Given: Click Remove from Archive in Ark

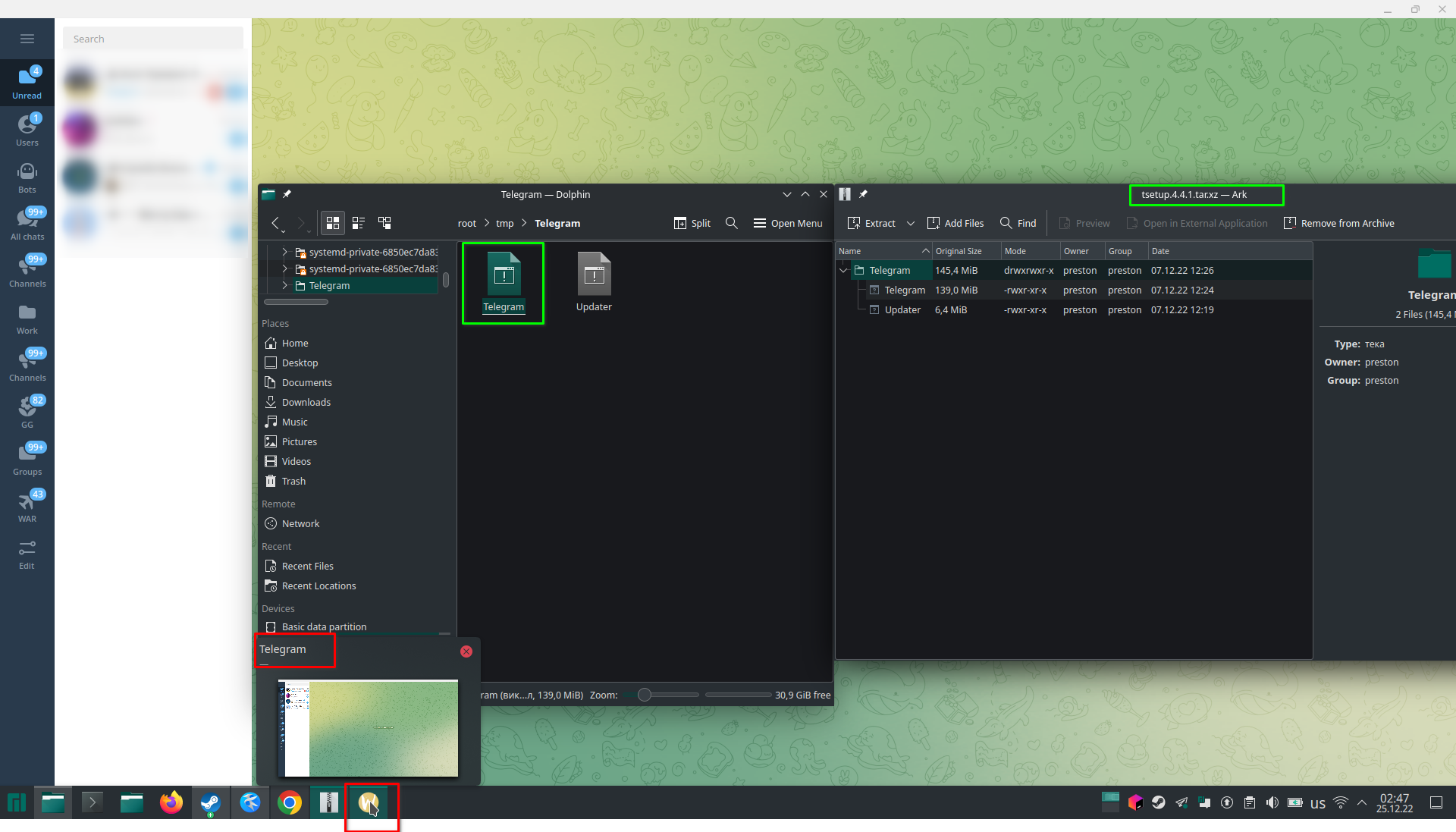Looking at the screenshot, I should (1338, 223).
